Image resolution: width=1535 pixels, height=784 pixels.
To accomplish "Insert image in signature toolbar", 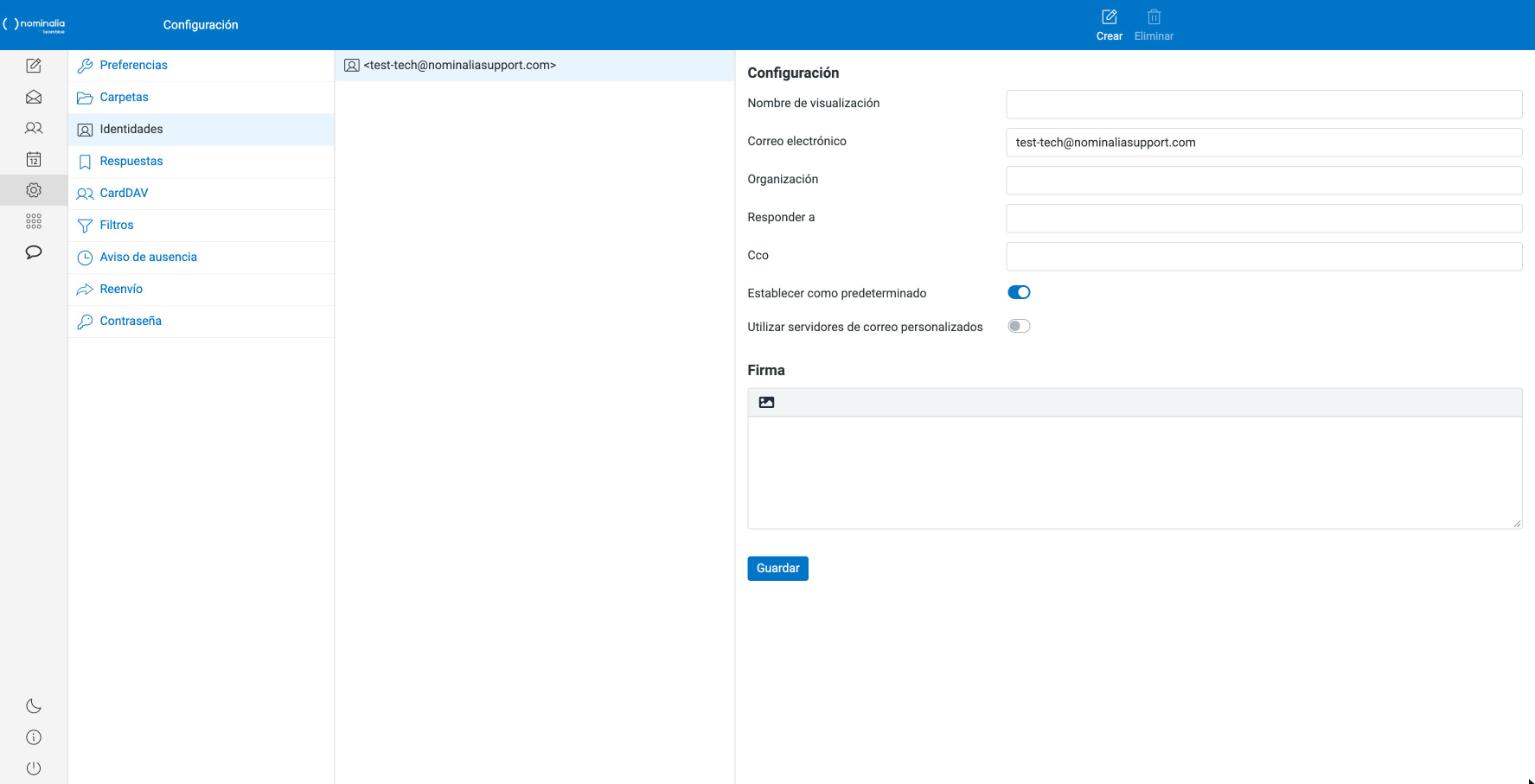I will tap(766, 402).
